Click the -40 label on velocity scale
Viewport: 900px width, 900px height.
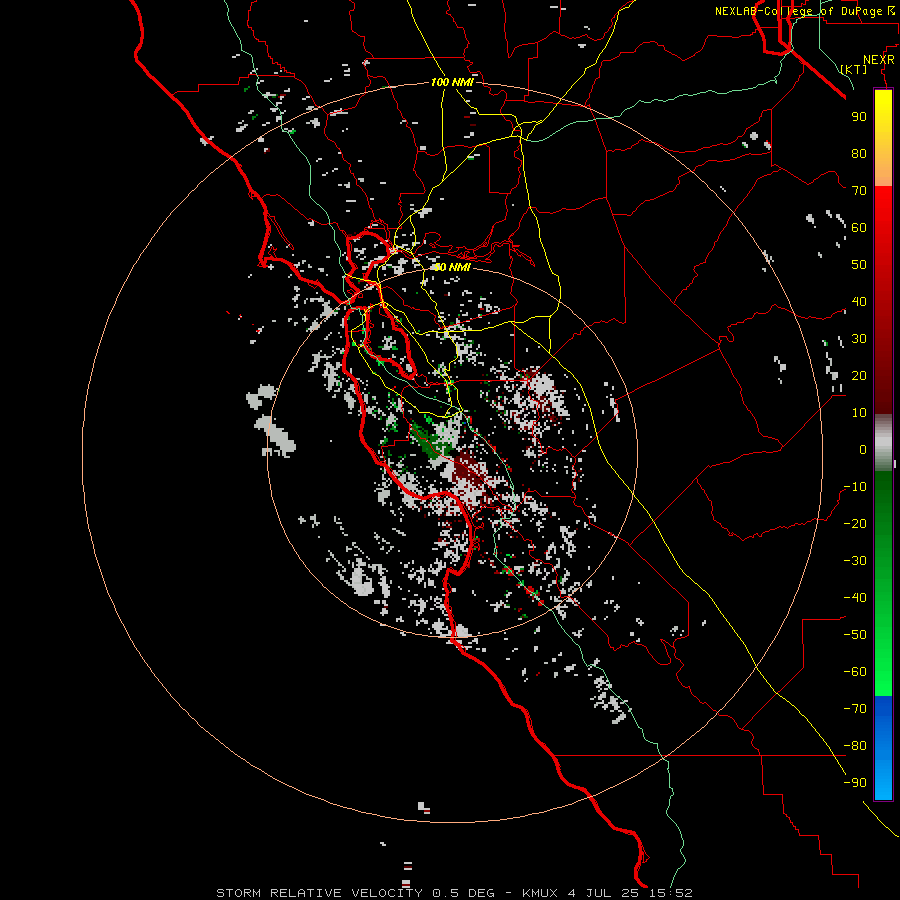[855, 598]
